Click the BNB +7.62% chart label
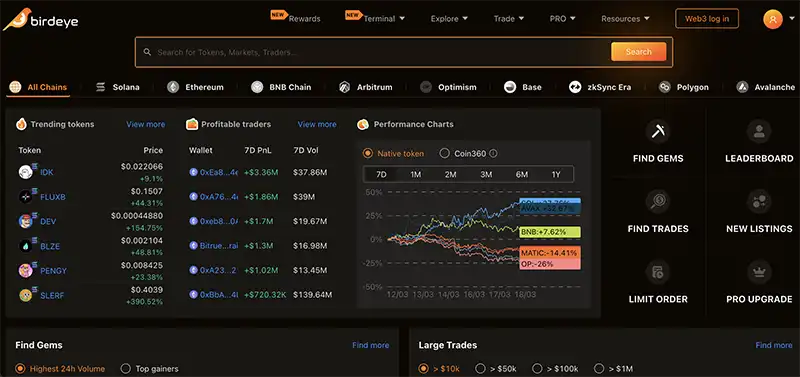800x377 pixels. click(x=549, y=232)
